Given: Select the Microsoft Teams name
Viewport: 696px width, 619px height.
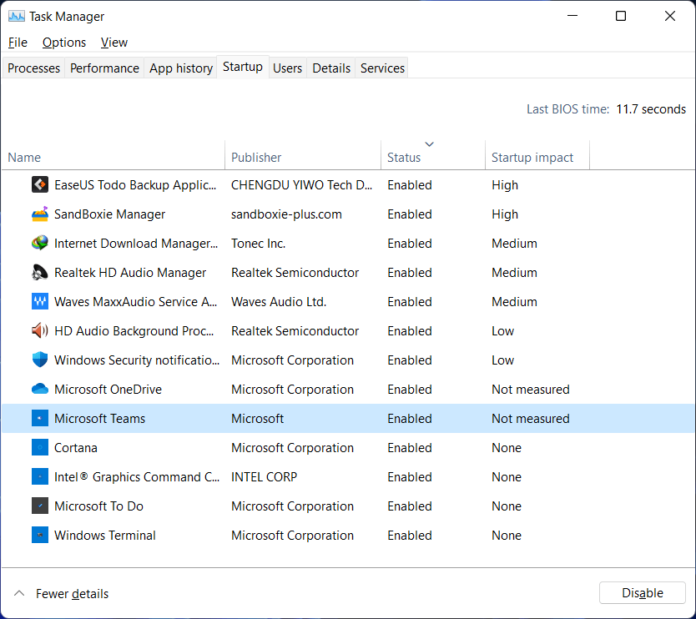Looking at the screenshot, I should coord(99,418).
